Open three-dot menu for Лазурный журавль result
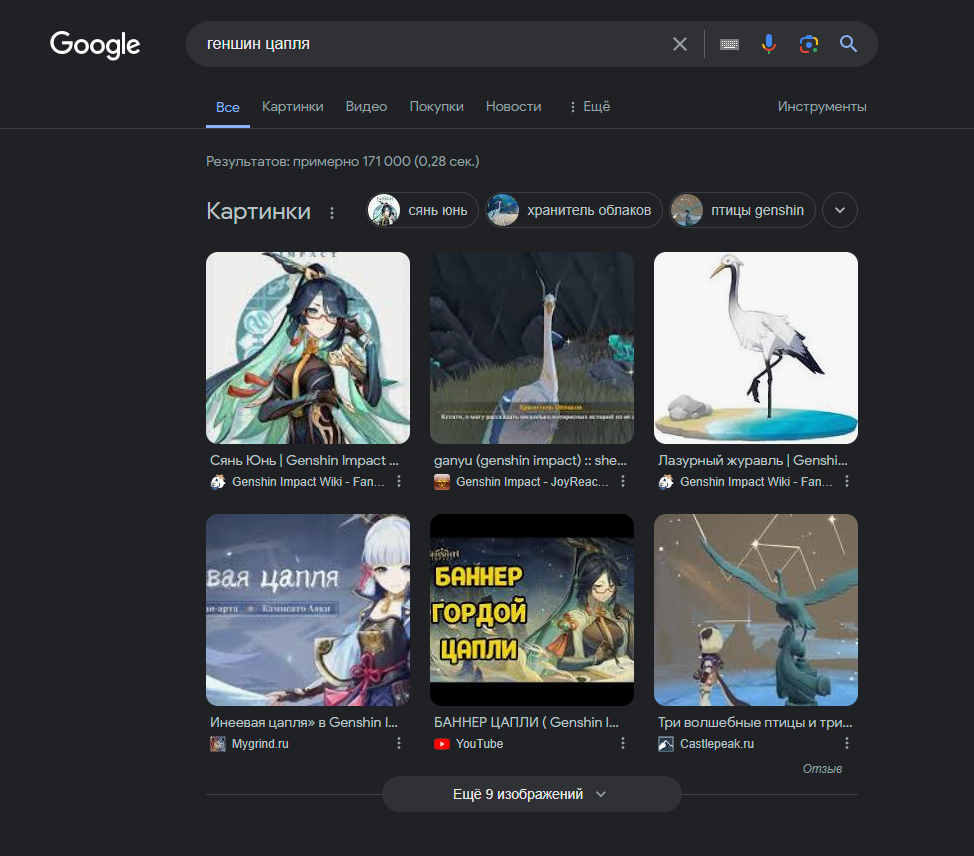This screenshot has width=974, height=856. point(847,481)
